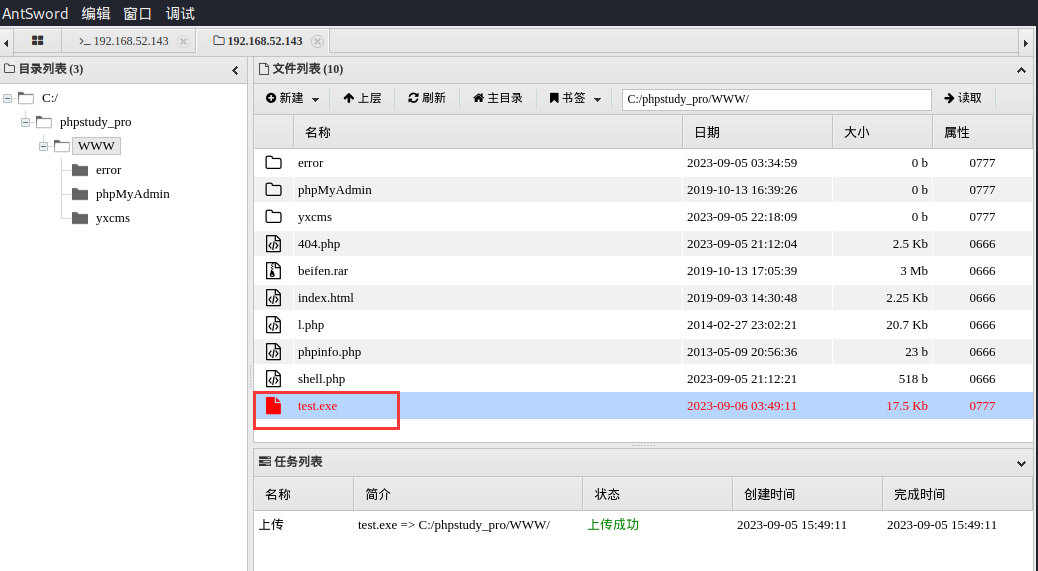Open the 编辑 menu

point(96,13)
